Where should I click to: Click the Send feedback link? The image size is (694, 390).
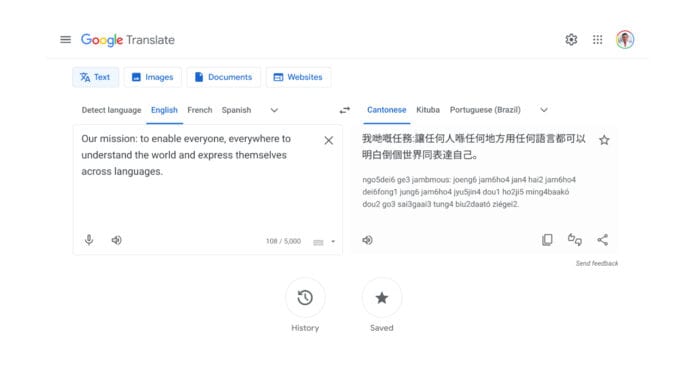[597, 263]
